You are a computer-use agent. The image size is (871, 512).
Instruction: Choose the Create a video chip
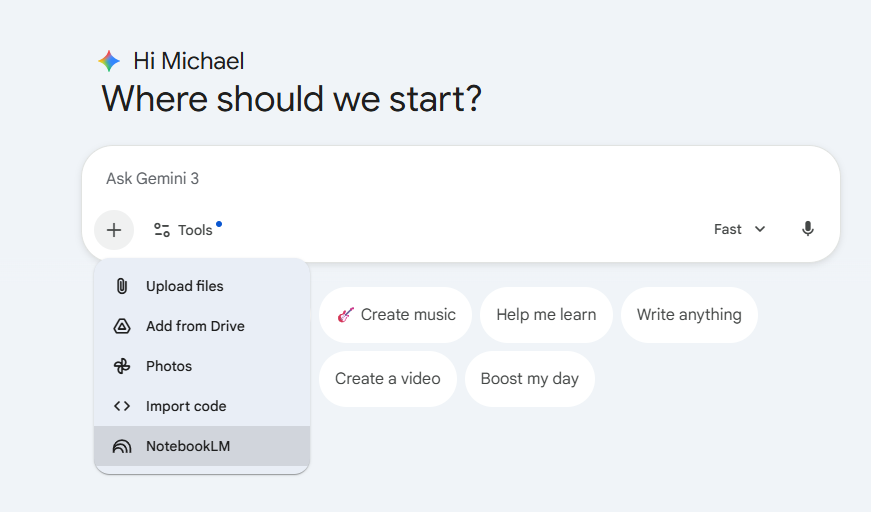[x=388, y=379]
